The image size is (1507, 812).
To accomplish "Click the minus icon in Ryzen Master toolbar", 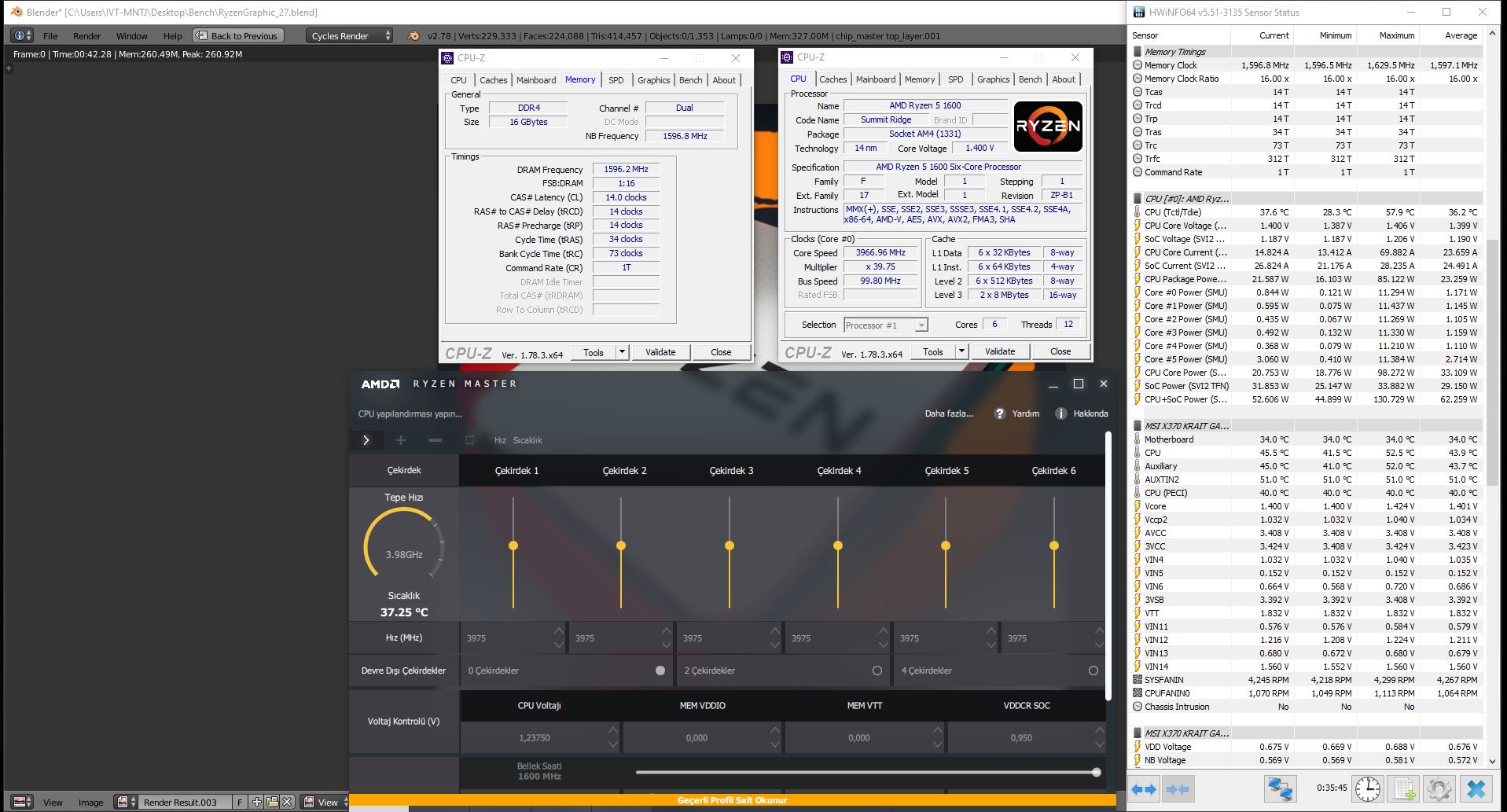I will (435, 440).
